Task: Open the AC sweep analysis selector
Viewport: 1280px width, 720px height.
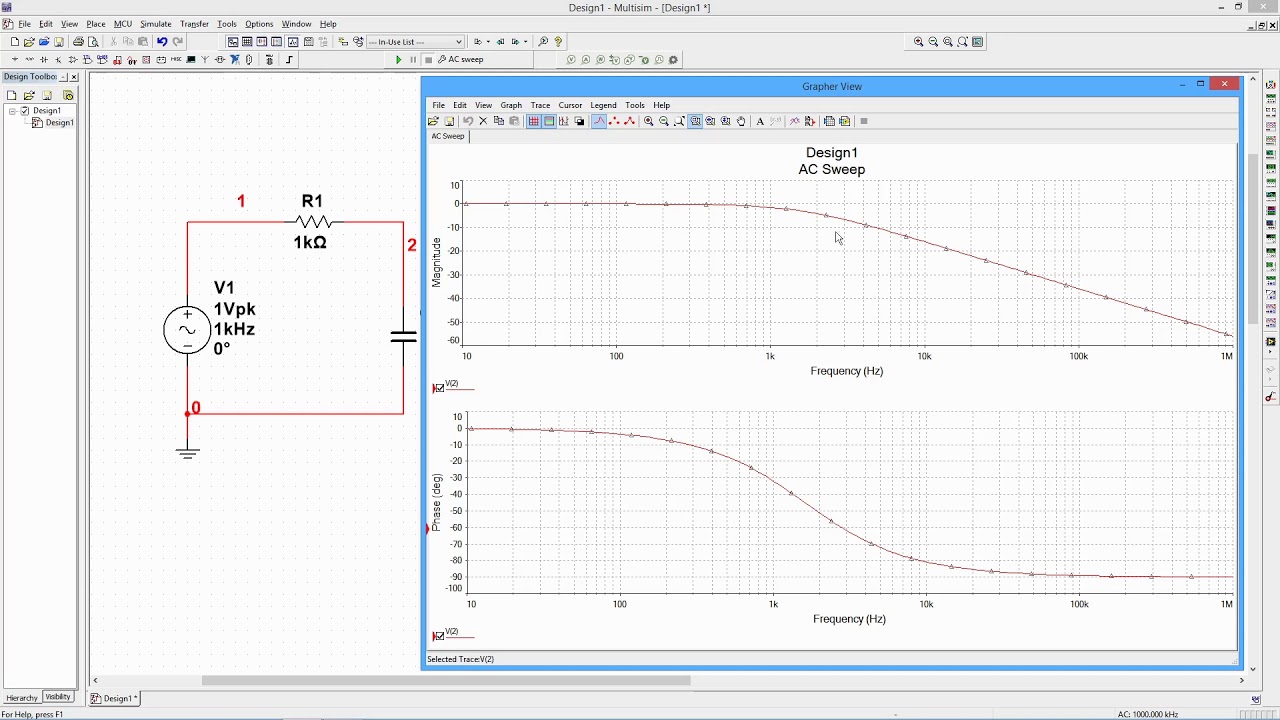Action: tap(461, 60)
